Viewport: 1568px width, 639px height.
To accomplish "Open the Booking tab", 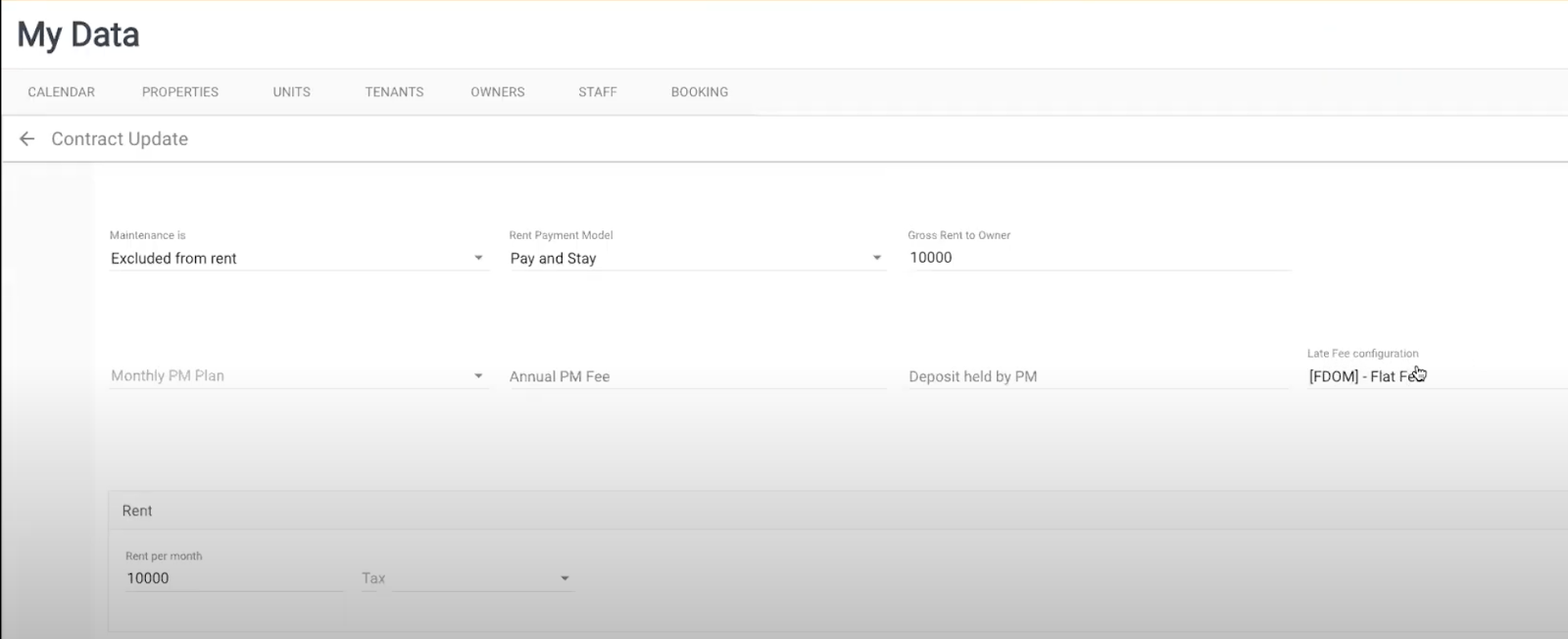I will click(x=699, y=92).
